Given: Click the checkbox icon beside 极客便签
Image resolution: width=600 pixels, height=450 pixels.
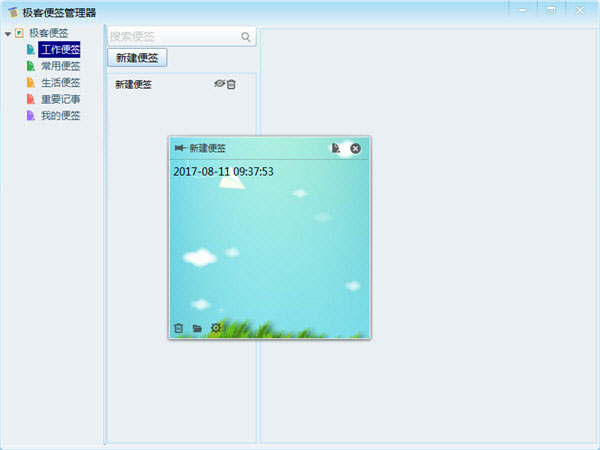Looking at the screenshot, I should point(19,33).
